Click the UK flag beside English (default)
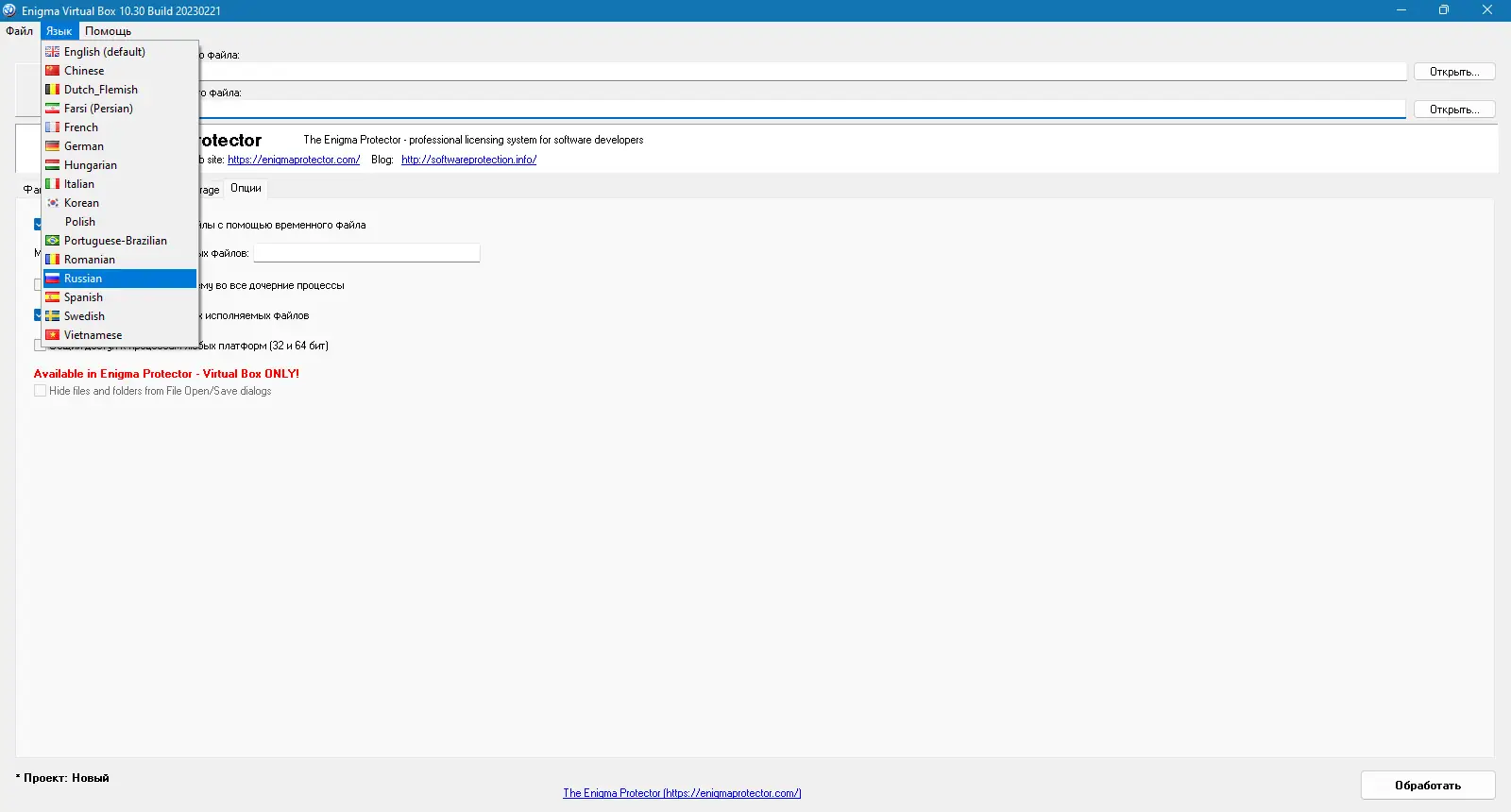This screenshot has height=812, width=1511. point(53,52)
